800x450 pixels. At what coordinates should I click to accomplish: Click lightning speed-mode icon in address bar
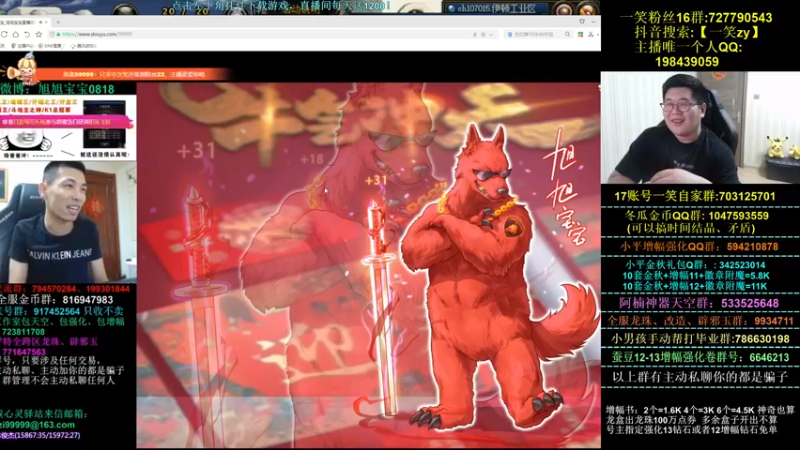(474, 35)
